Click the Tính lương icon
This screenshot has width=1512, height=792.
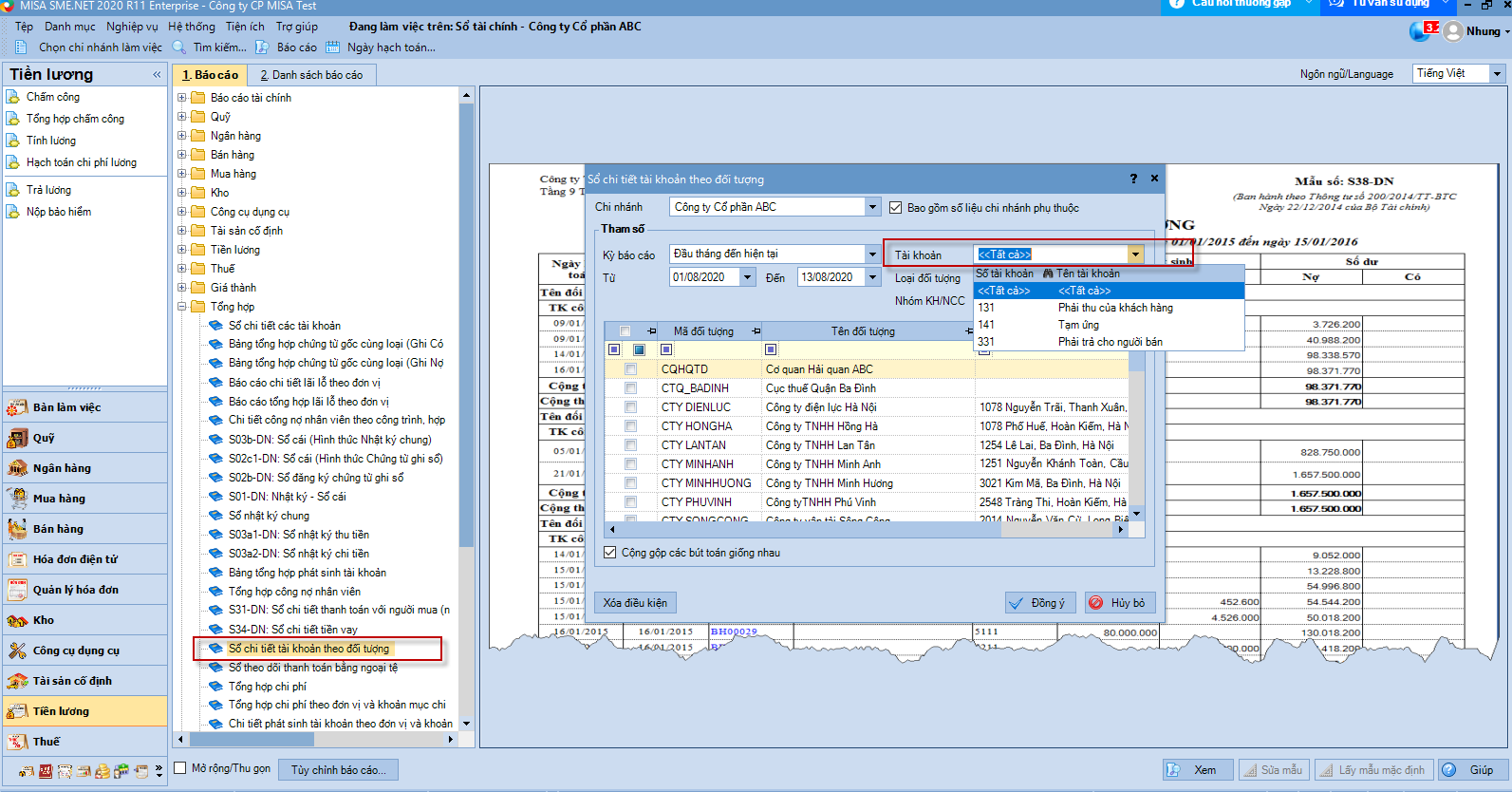pyautogui.click(x=12, y=141)
